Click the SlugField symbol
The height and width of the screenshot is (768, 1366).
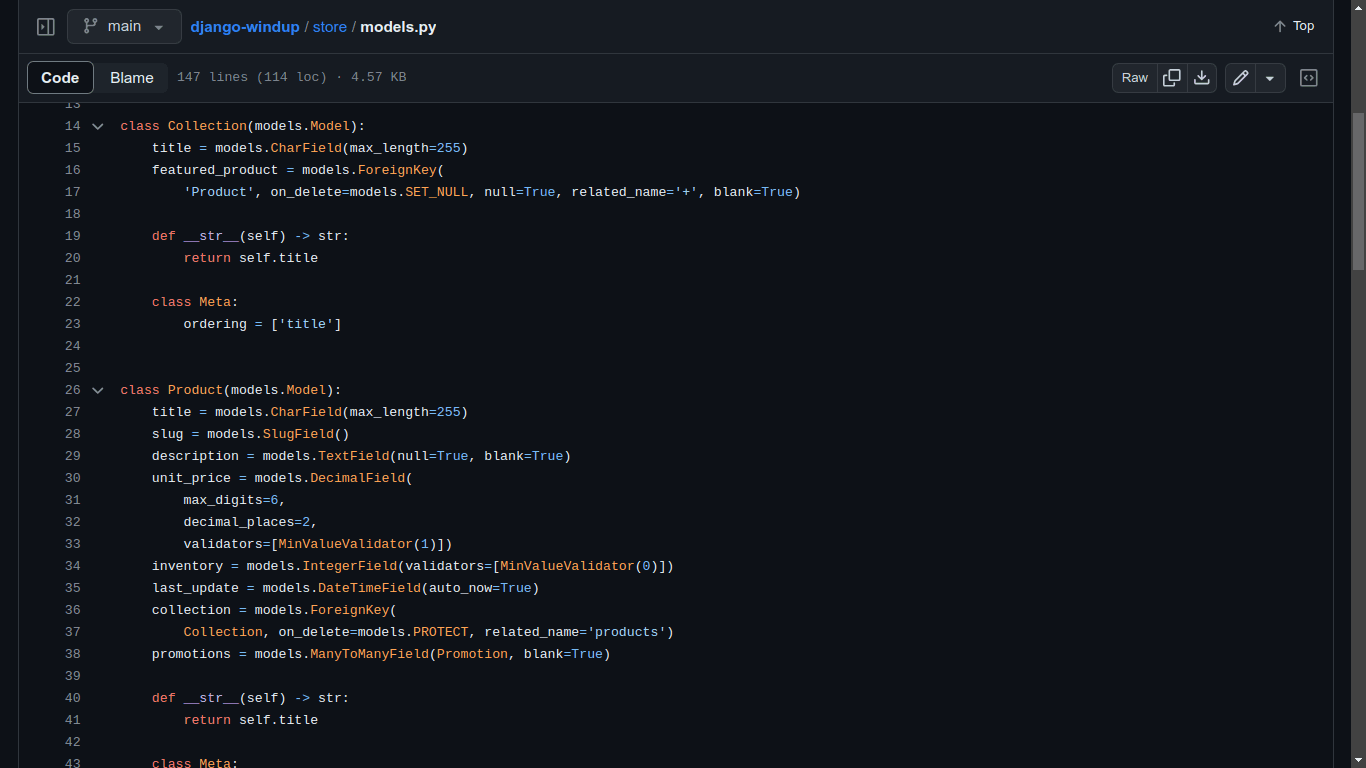click(x=298, y=434)
